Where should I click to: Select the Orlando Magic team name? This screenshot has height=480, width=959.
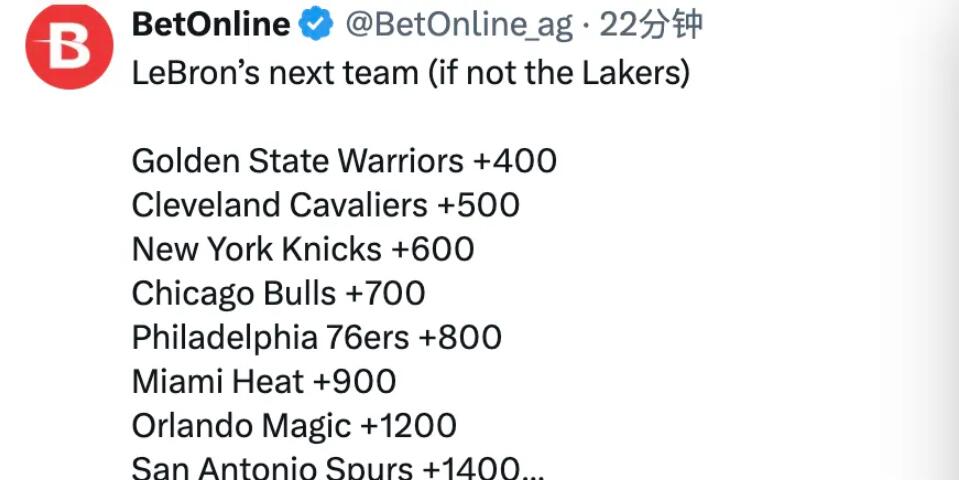241,425
